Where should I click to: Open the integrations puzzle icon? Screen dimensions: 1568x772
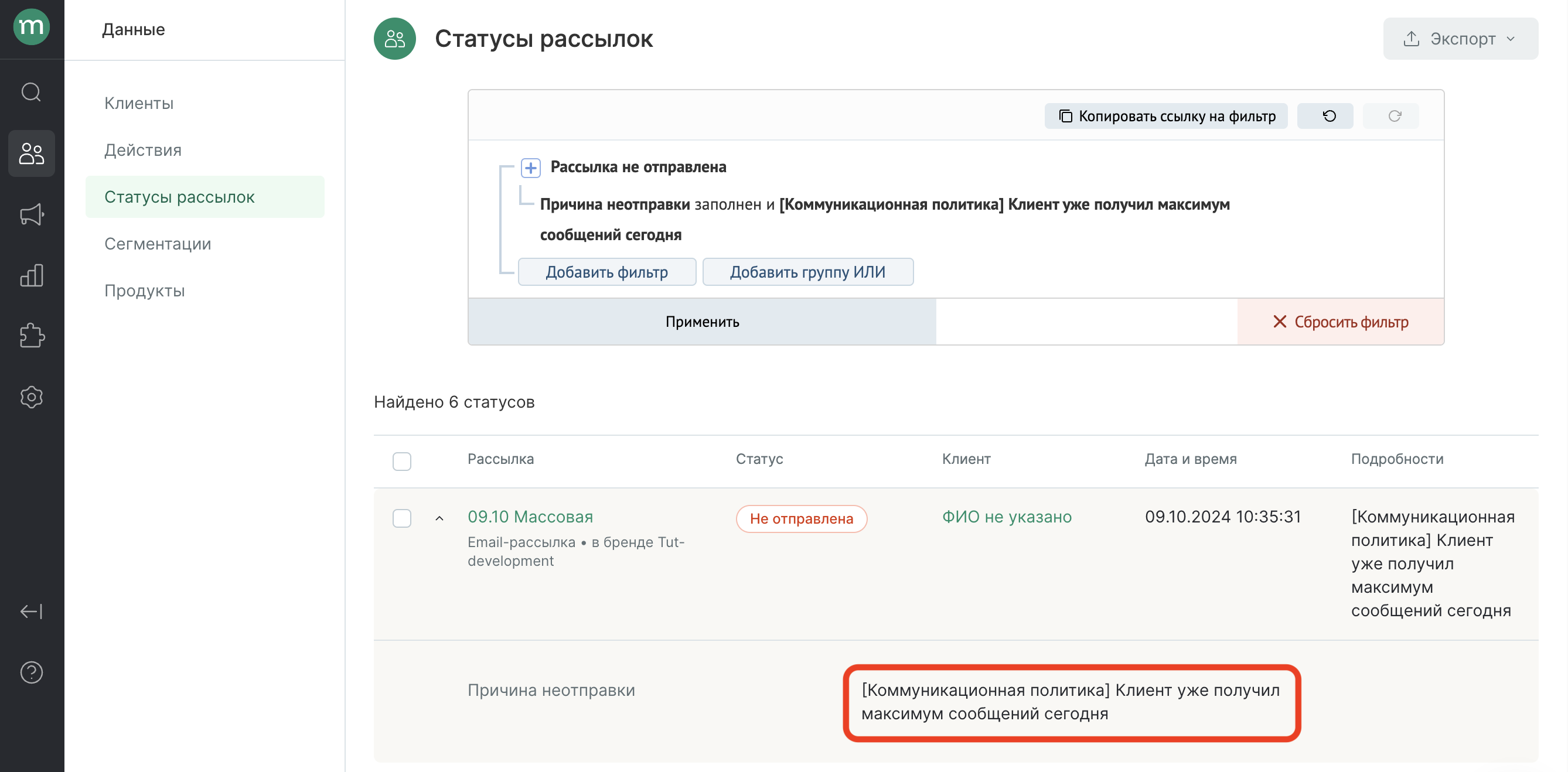32,336
